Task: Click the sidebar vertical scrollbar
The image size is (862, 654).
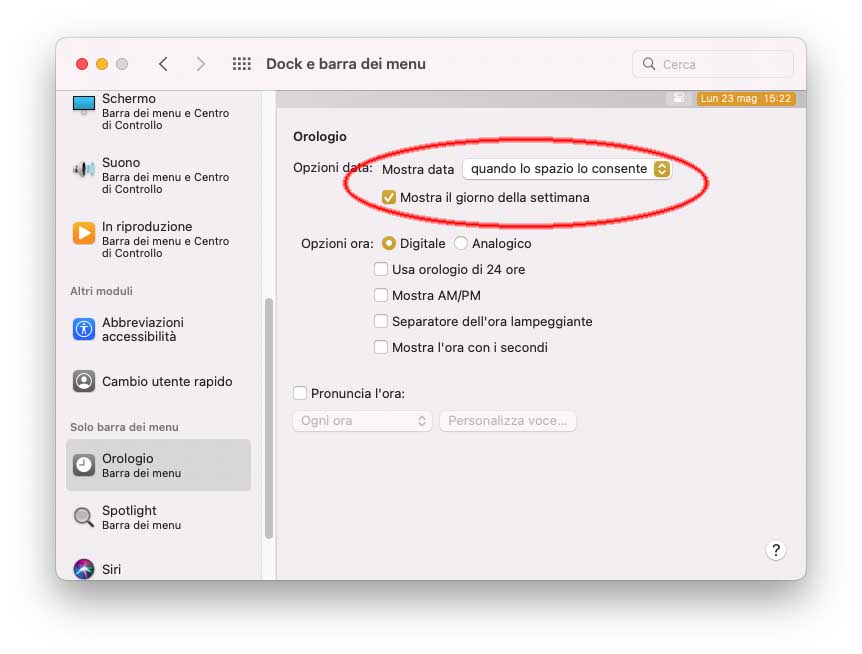Action: coord(269,419)
